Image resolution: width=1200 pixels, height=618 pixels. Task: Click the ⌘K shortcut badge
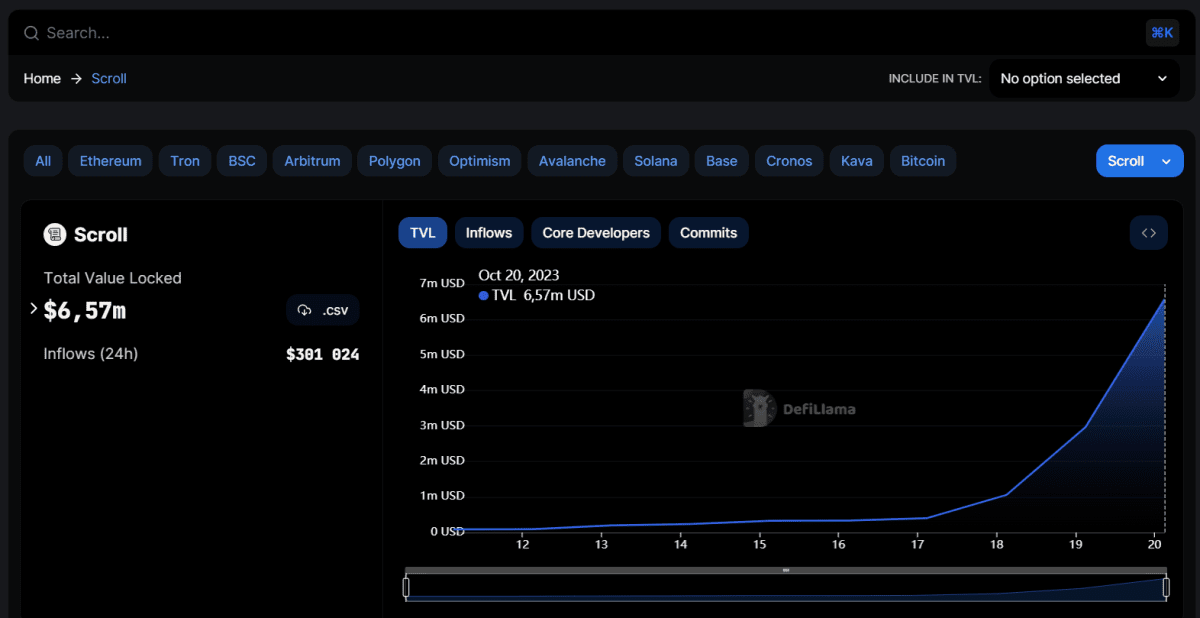1162,33
